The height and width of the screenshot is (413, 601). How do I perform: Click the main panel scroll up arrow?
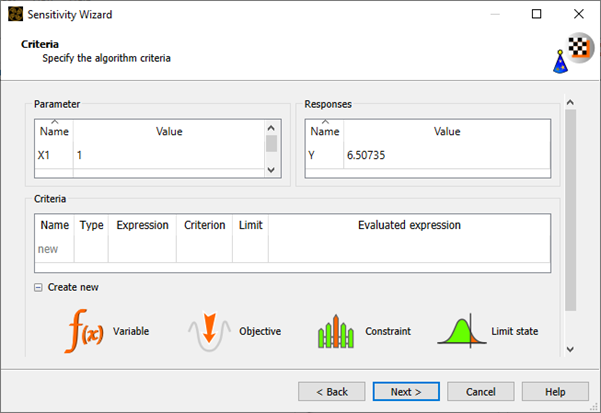coord(570,102)
